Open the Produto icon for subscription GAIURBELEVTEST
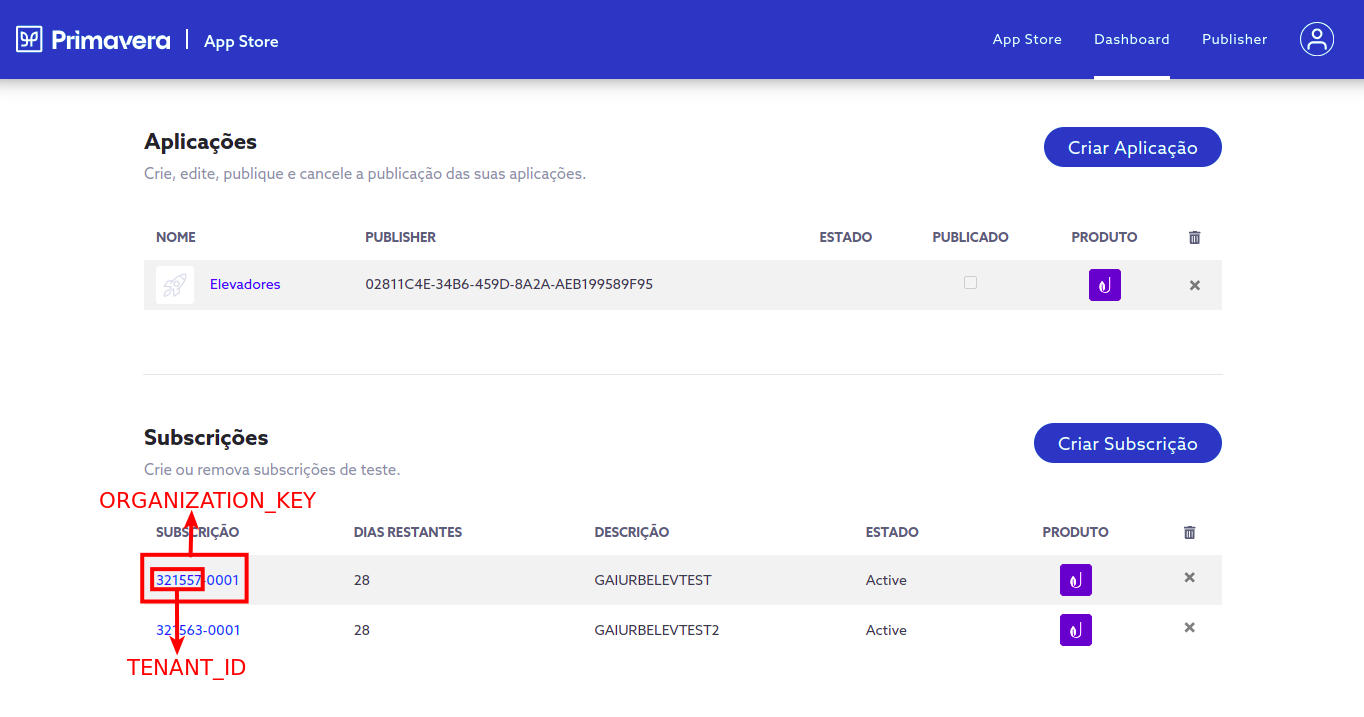Screen dimensions: 1364x717 [1075, 579]
